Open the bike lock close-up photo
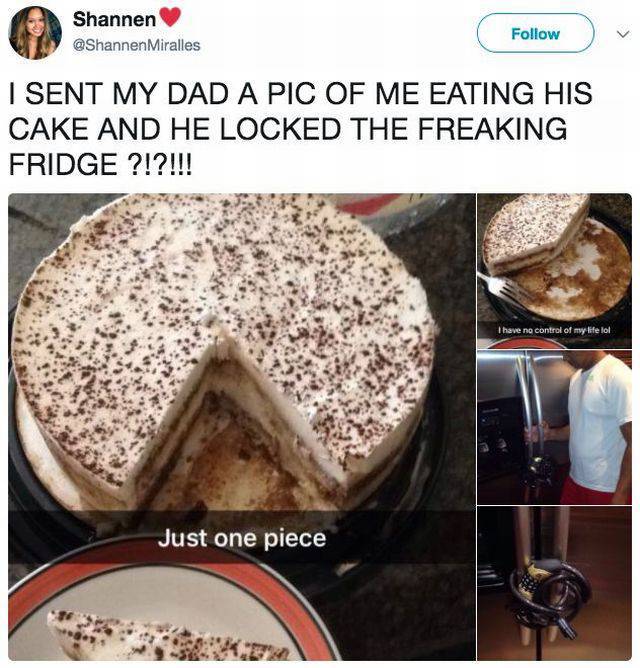 554,583
